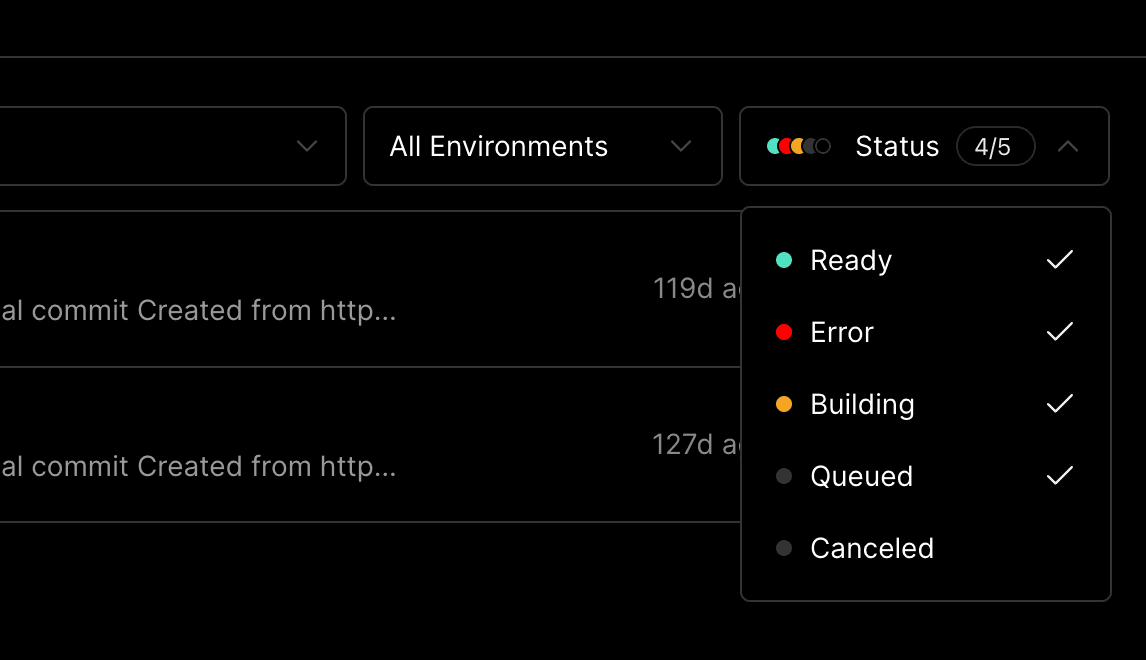Select Error in the status menu
The image size is (1146, 660).
[x=841, y=332]
